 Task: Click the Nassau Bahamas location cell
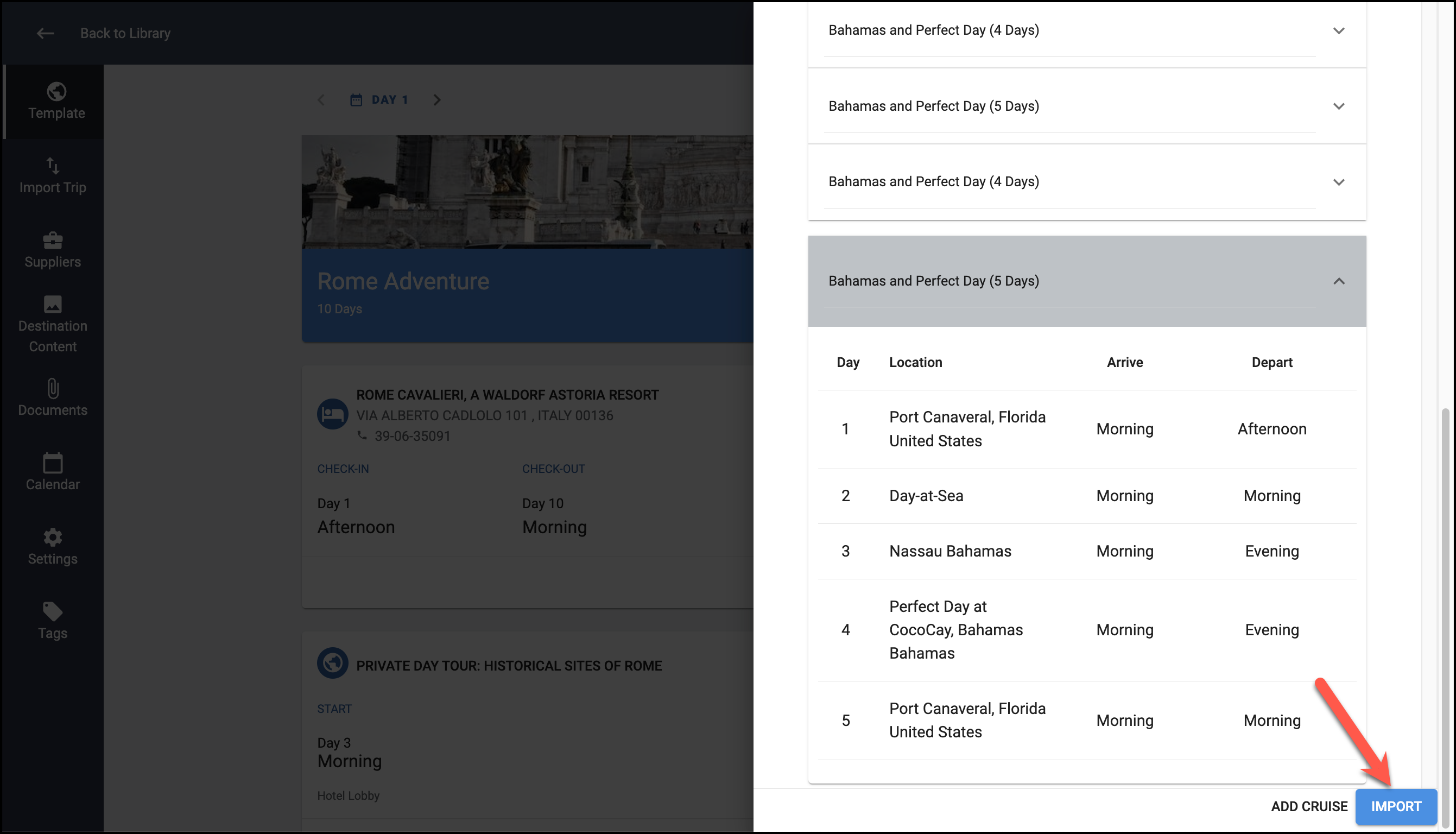click(x=950, y=551)
